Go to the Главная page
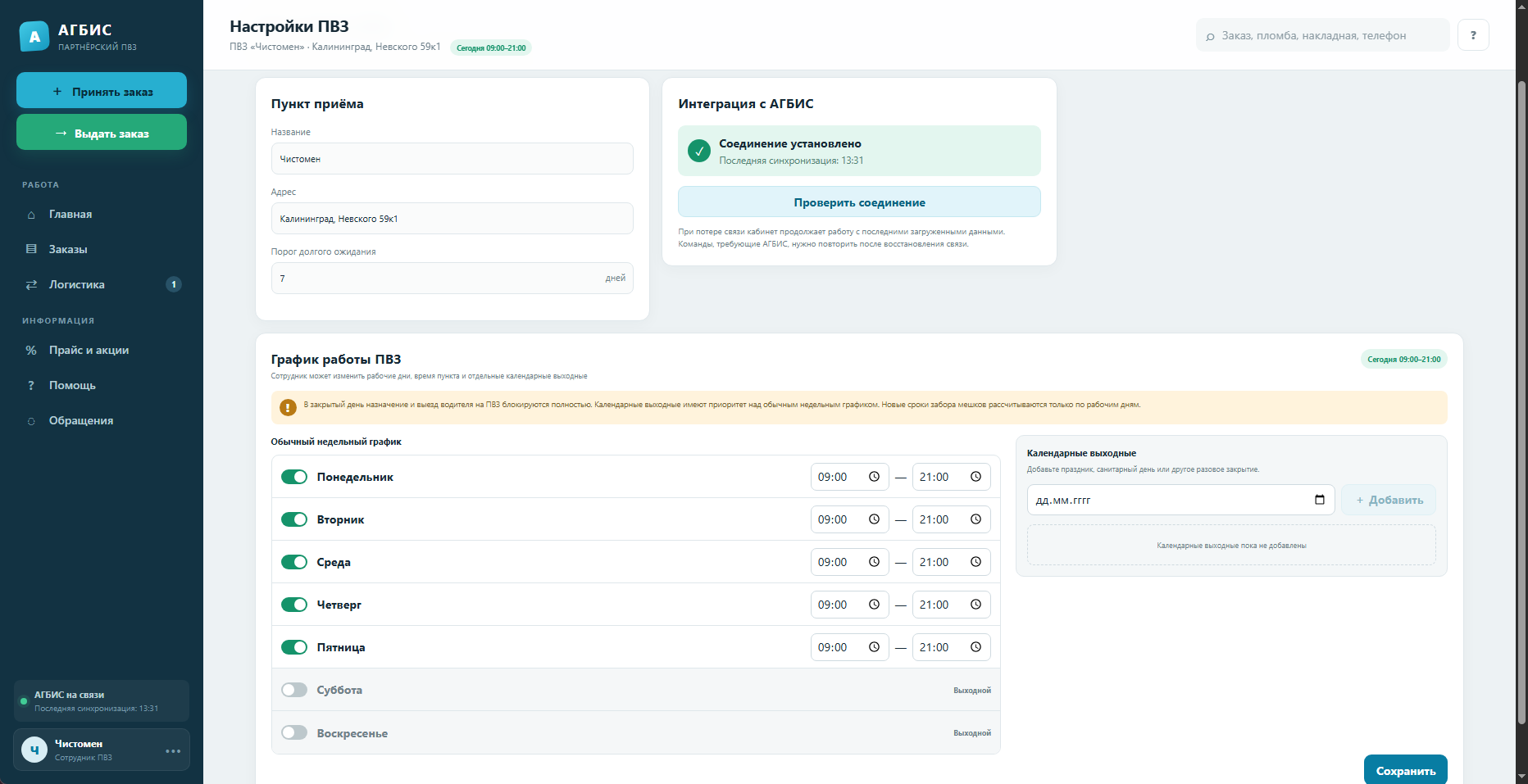The image size is (1528, 784). tap(102, 215)
